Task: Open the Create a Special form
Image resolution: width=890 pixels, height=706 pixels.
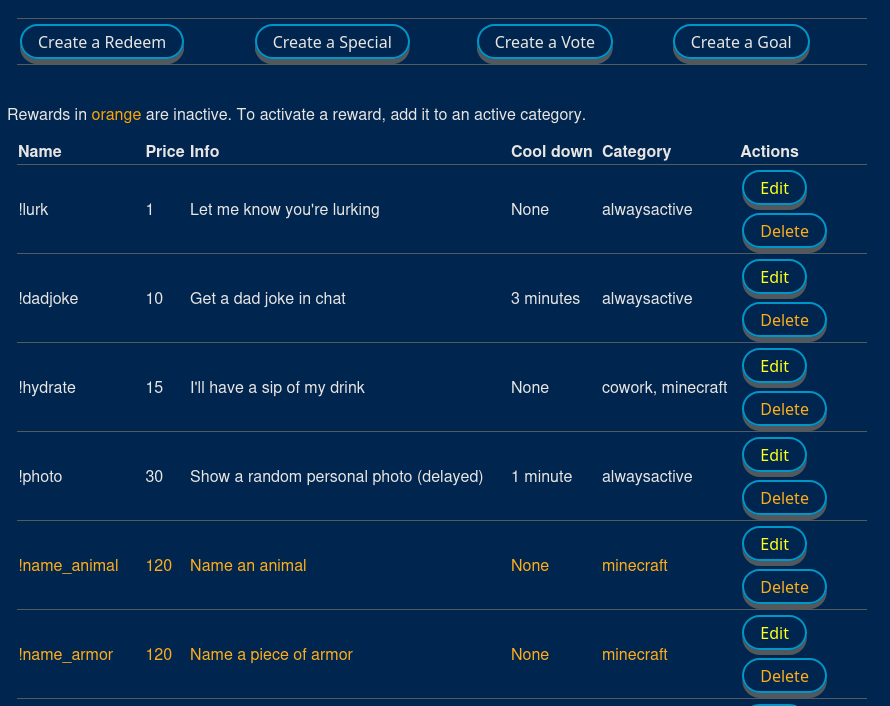Action: [x=332, y=42]
